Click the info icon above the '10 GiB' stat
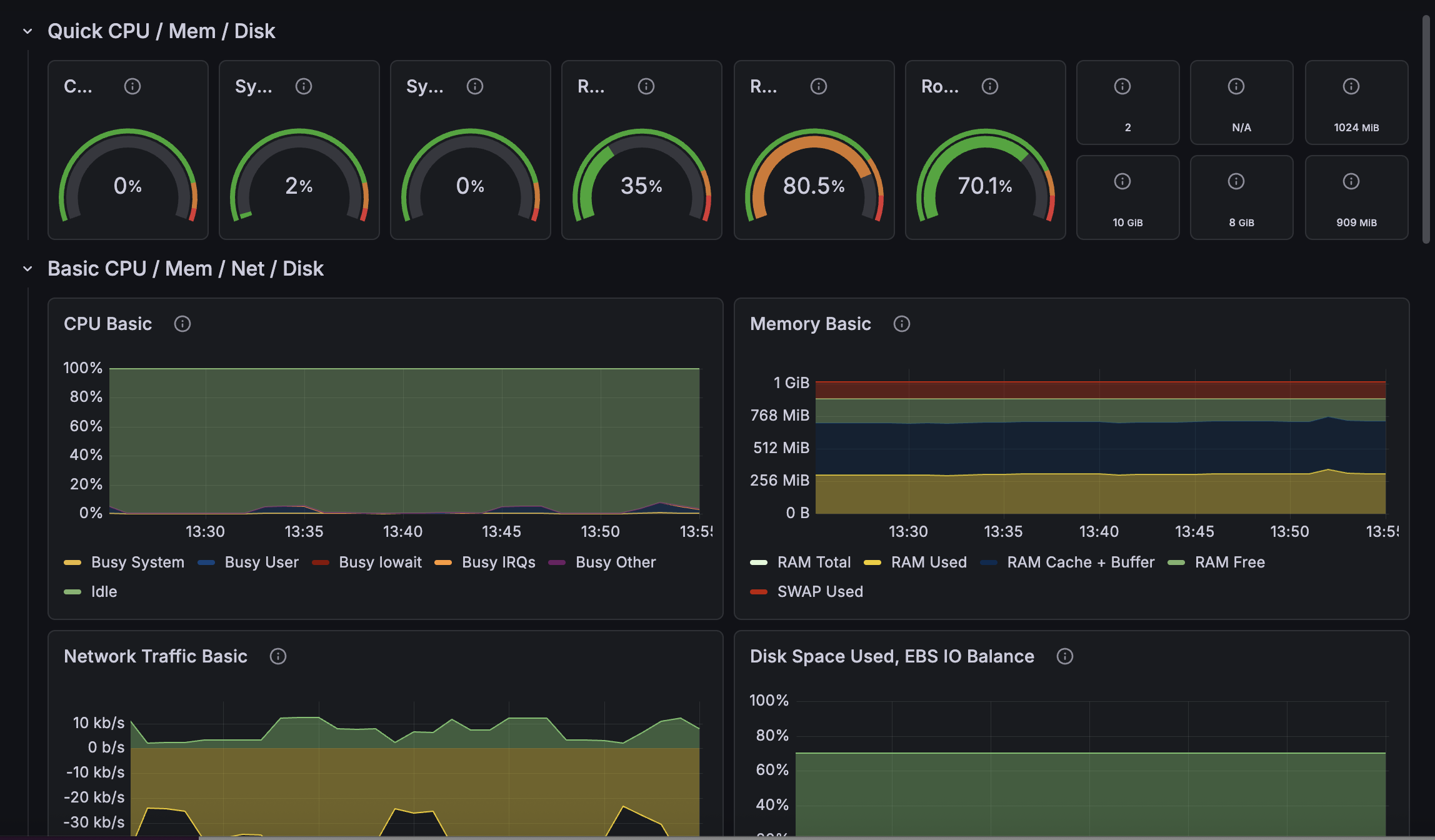The height and width of the screenshot is (840, 1435). pos(1122,181)
